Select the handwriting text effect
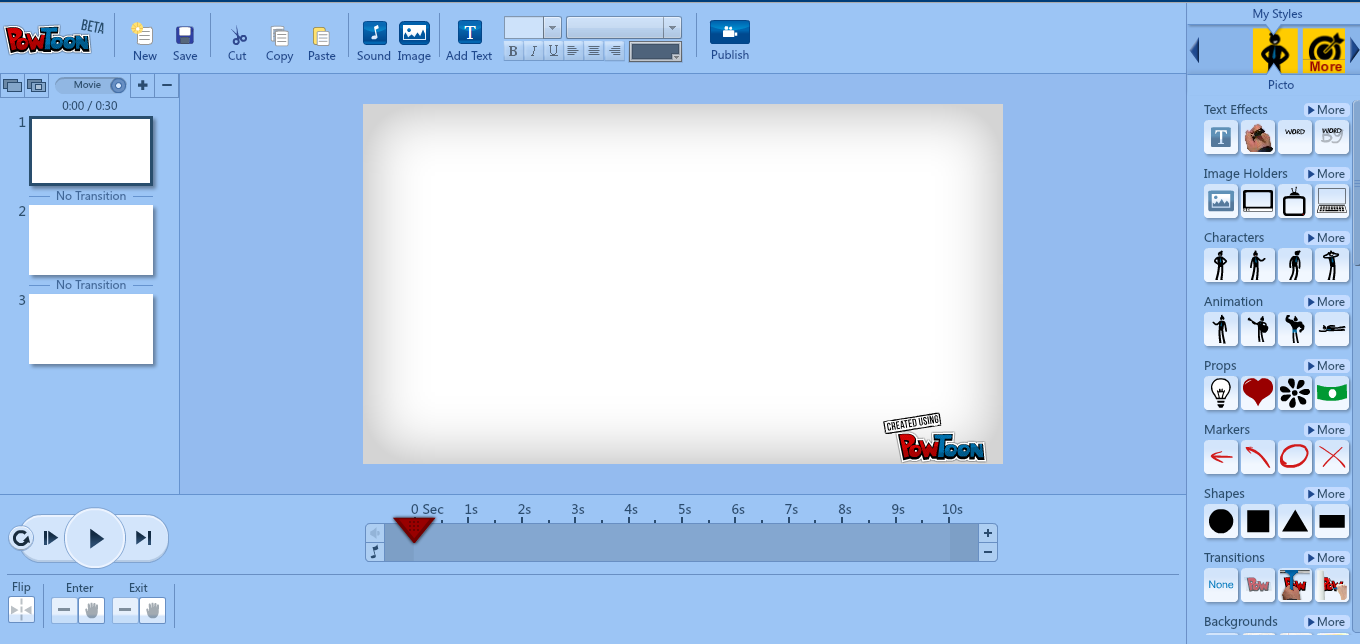The width and height of the screenshot is (1360, 644). (x=1258, y=138)
